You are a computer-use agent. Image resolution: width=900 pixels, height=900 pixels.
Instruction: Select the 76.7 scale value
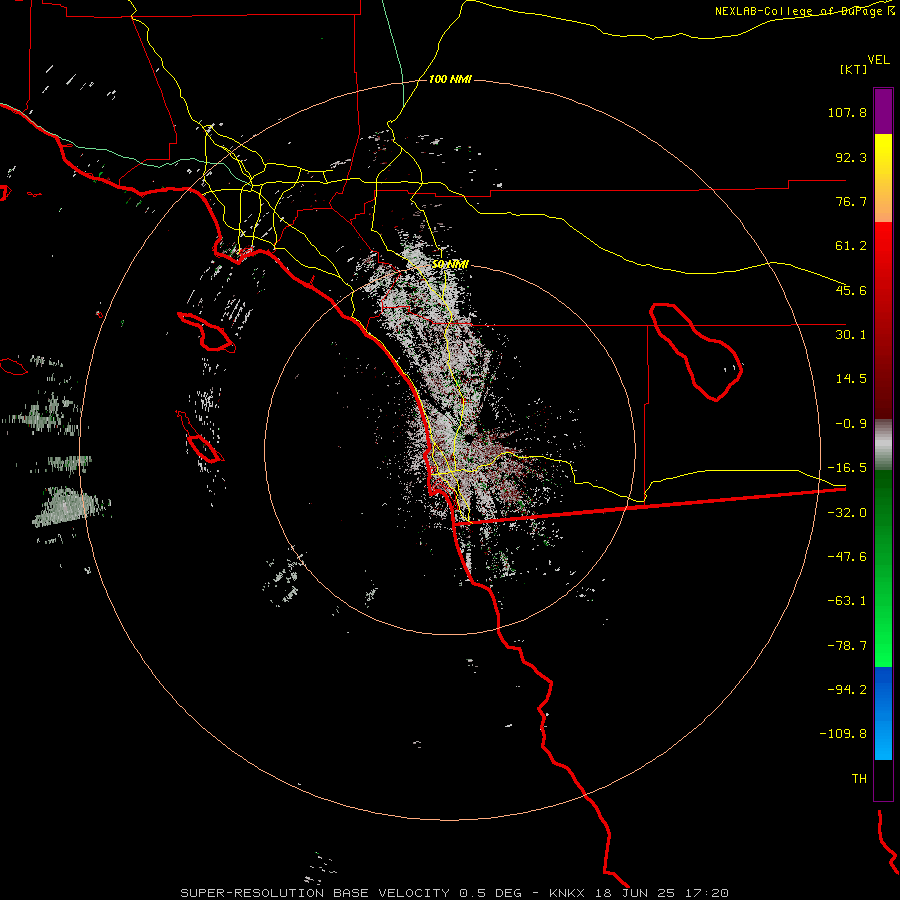(851, 201)
